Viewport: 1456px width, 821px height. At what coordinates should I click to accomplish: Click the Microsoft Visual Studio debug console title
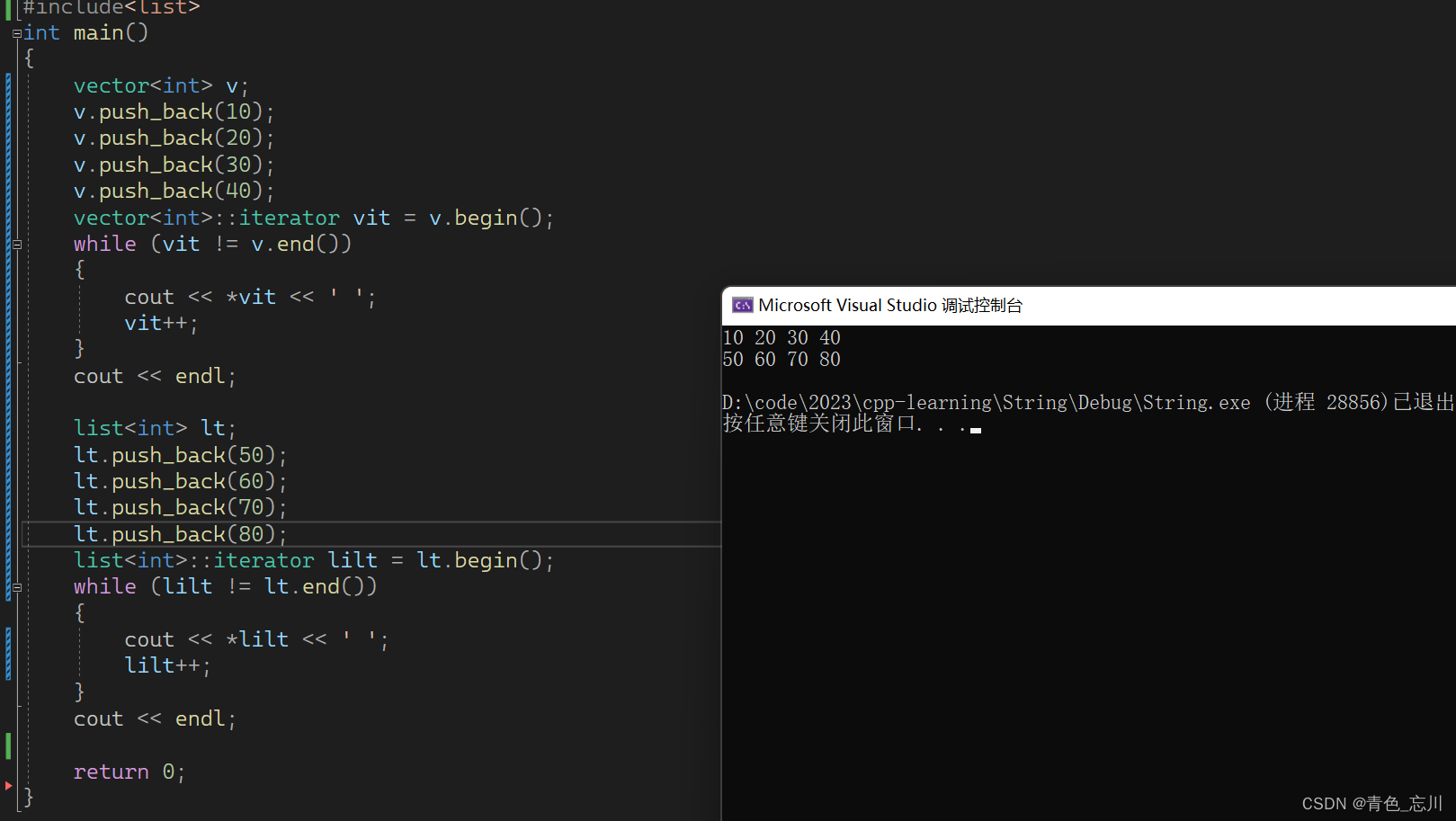click(890, 306)
